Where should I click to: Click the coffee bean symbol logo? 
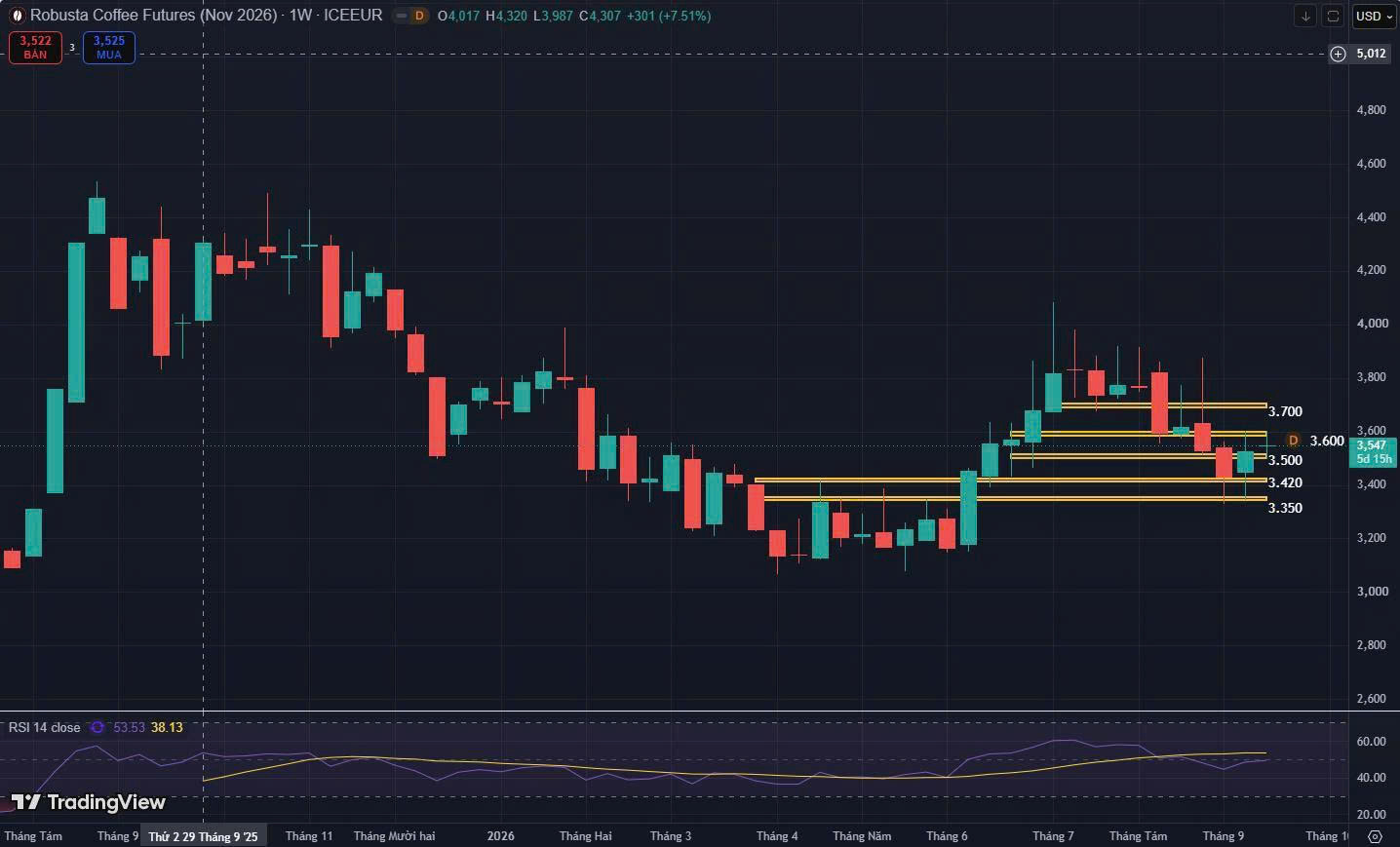point(18,16)
